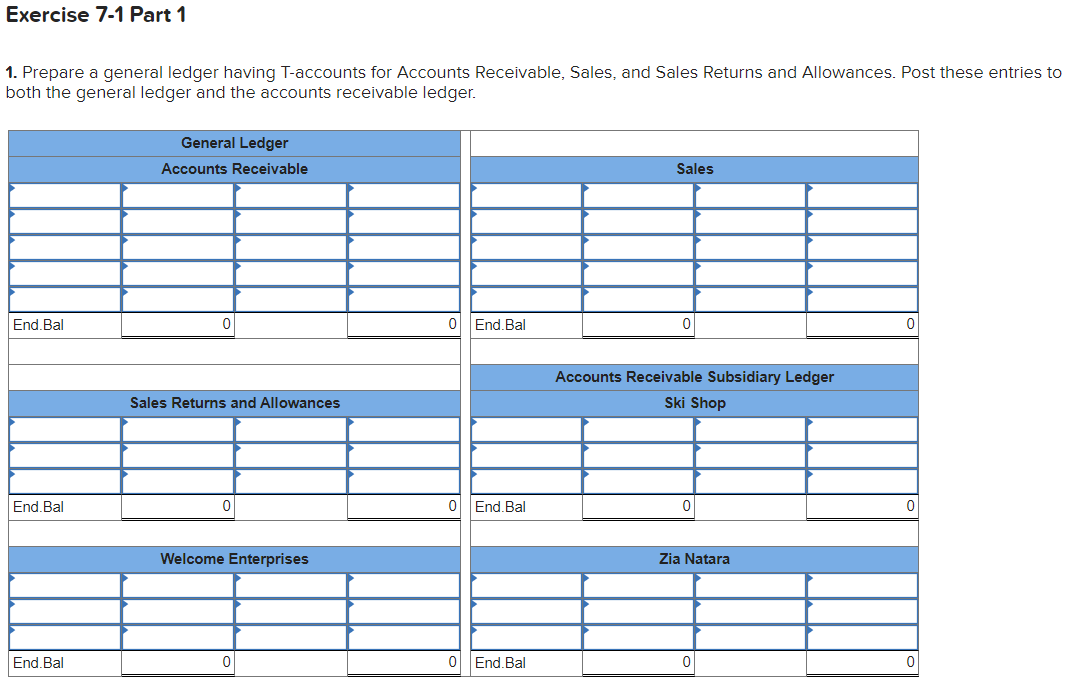Click first-row credit amount field in Sales
This screenshot has width=1074, height=683.
click(862, 196)
